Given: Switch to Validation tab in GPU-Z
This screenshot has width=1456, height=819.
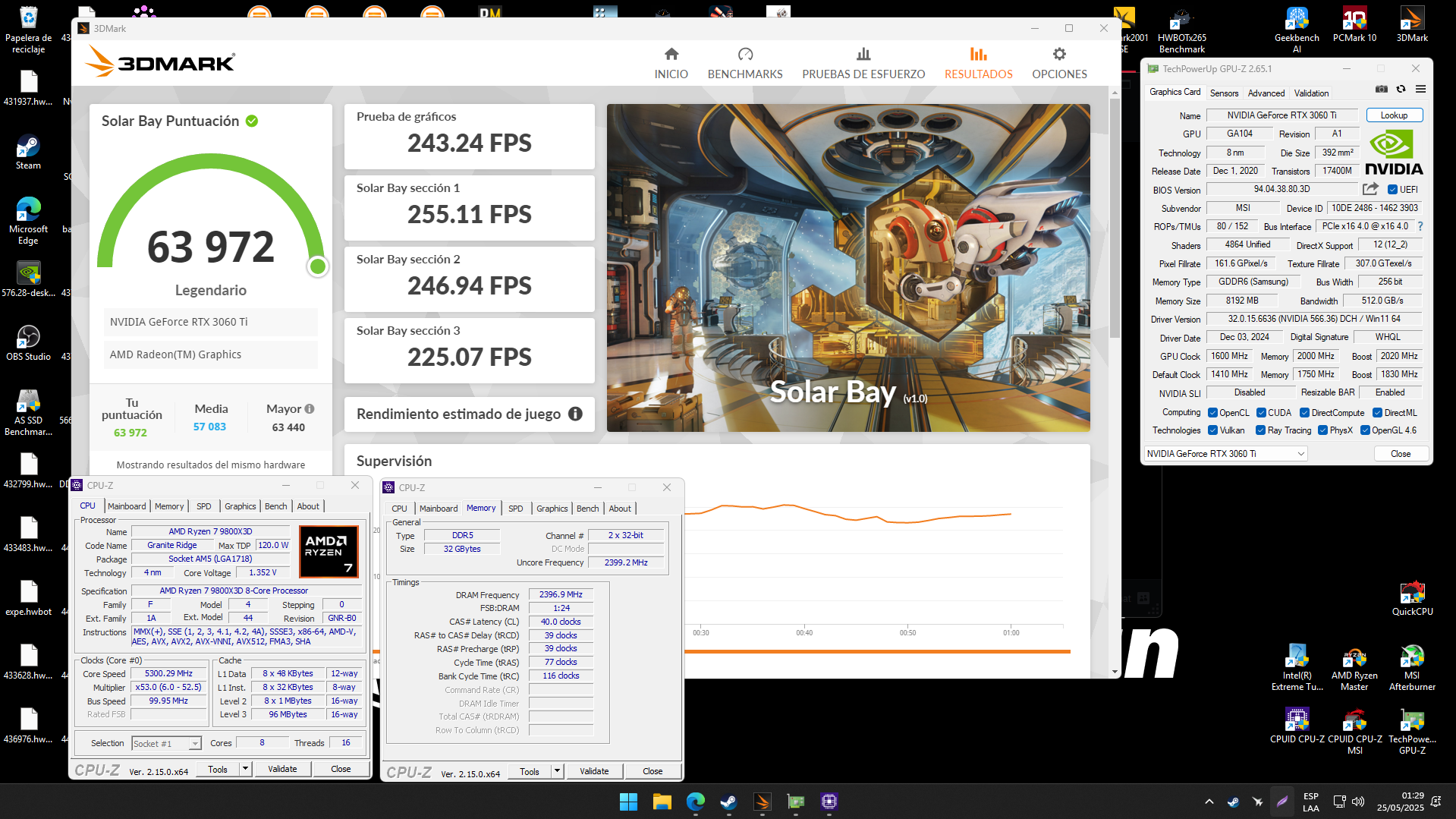Looking at the screenshot, I should tap(1311, 93).
